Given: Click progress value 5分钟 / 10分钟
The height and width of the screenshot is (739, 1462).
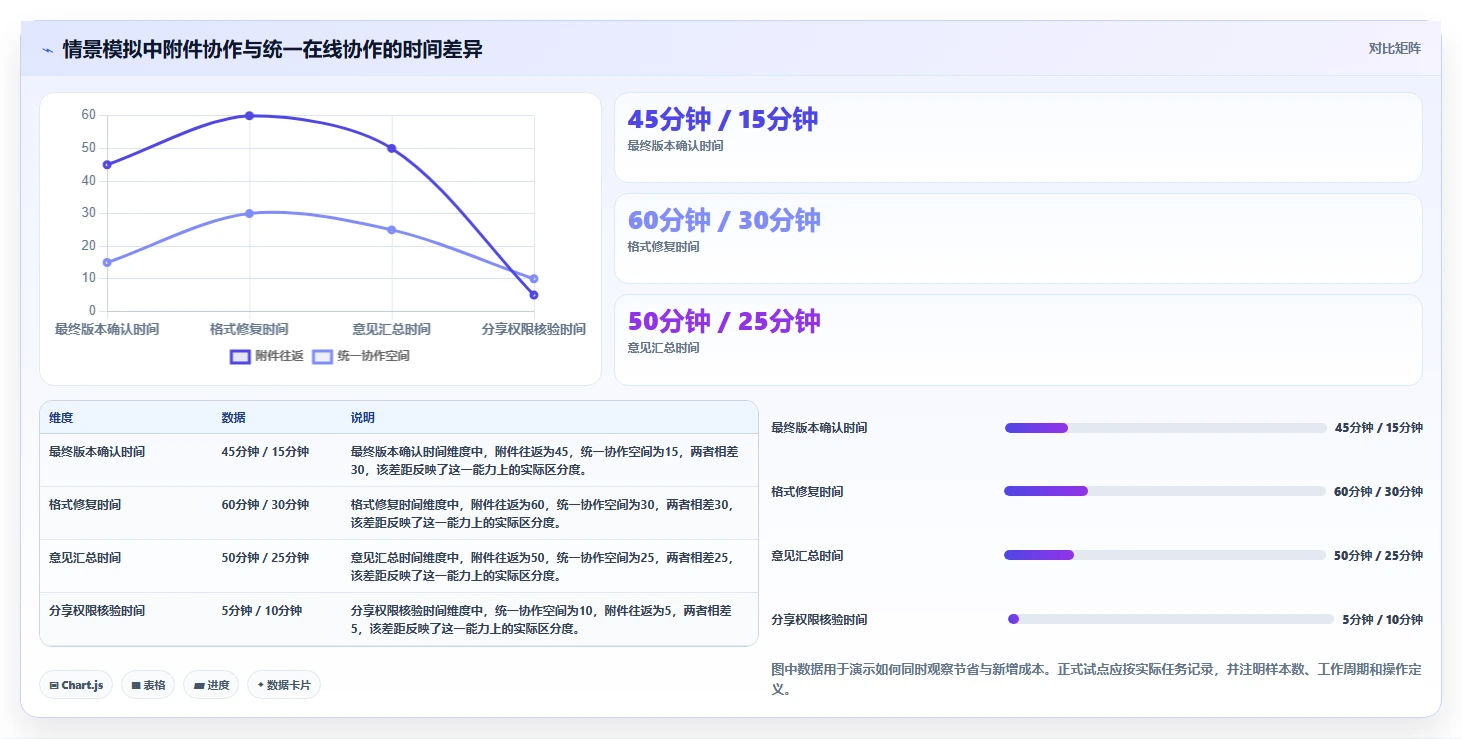Looking at the screenshot, I should 1382,620.
